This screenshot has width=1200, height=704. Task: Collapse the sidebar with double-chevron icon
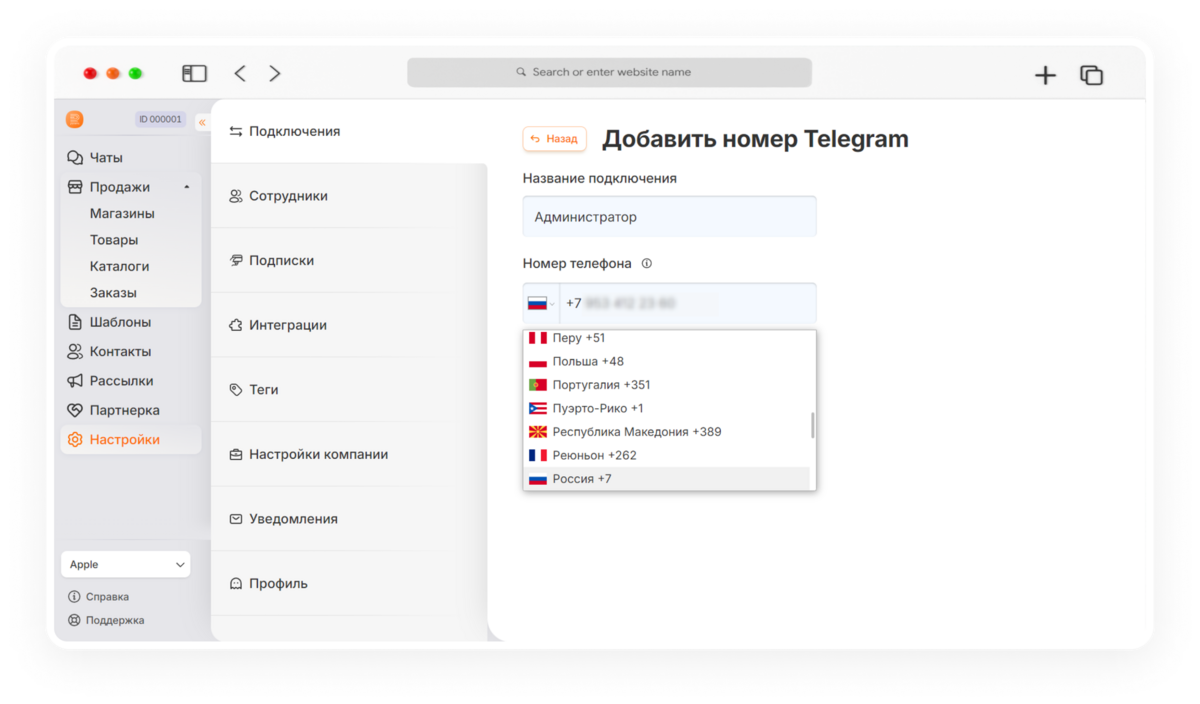(202, 122)
